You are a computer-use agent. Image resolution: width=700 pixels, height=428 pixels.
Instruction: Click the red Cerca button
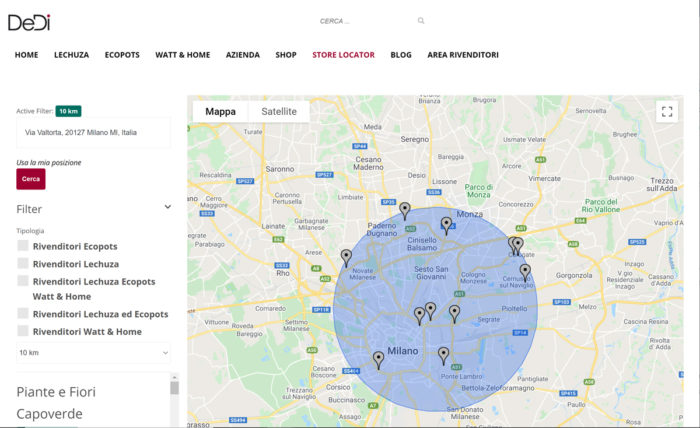pos(31,179)
